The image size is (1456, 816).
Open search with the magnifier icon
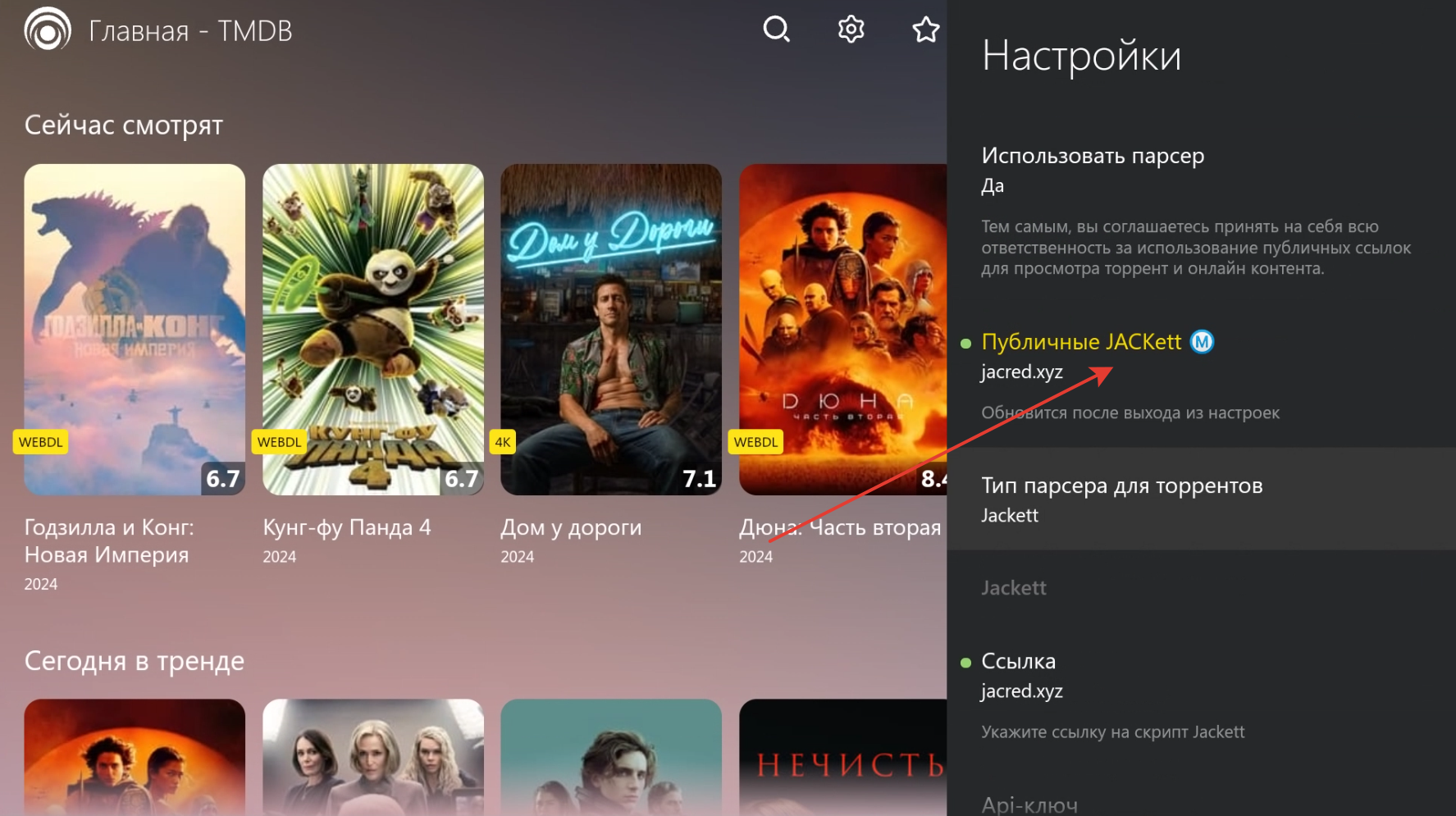(x=776, y=30)
